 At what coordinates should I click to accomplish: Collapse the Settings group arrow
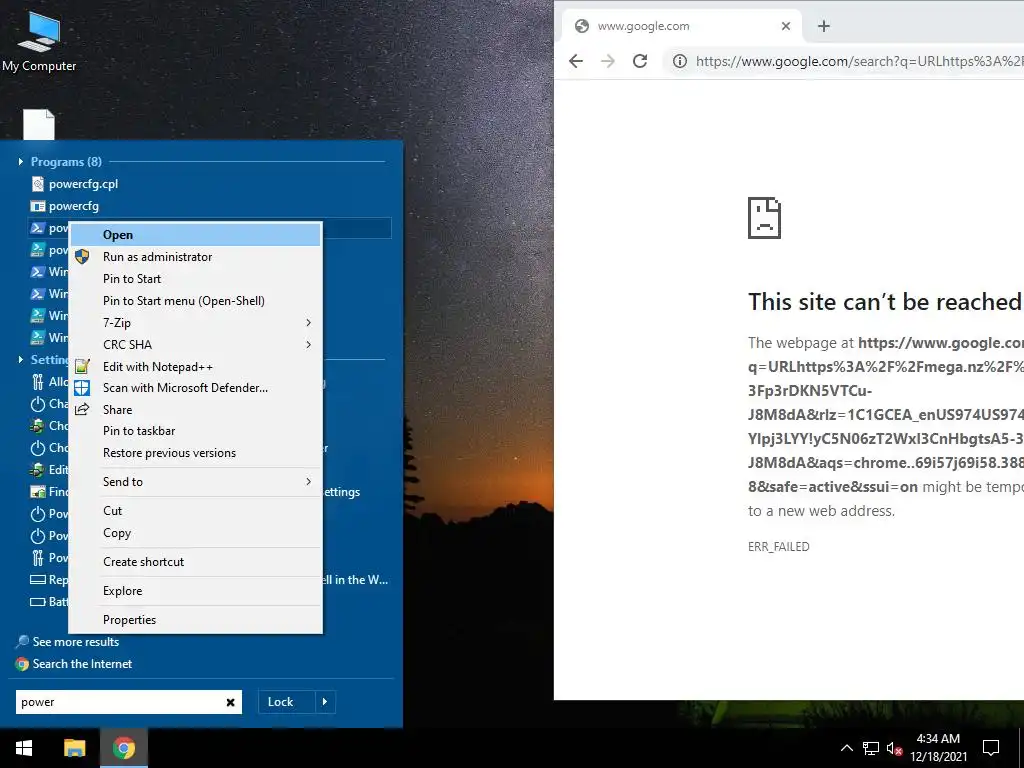coord(21,360)
